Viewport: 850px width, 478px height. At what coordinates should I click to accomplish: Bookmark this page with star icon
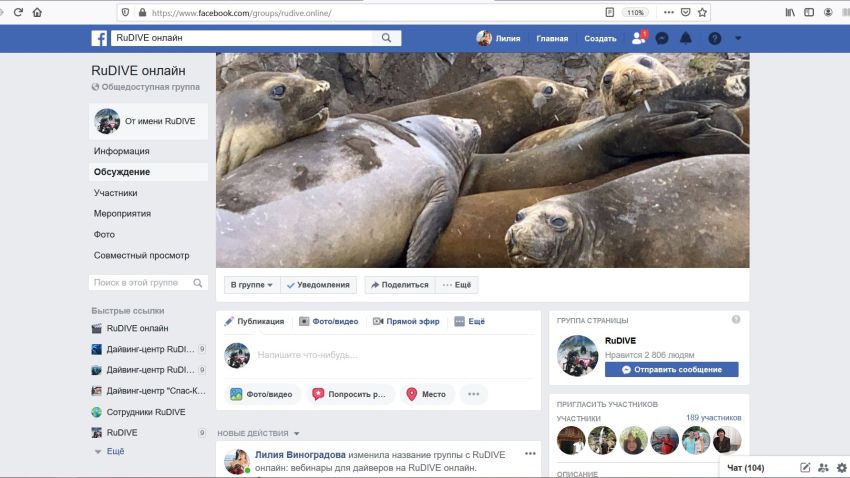[703, 12]
